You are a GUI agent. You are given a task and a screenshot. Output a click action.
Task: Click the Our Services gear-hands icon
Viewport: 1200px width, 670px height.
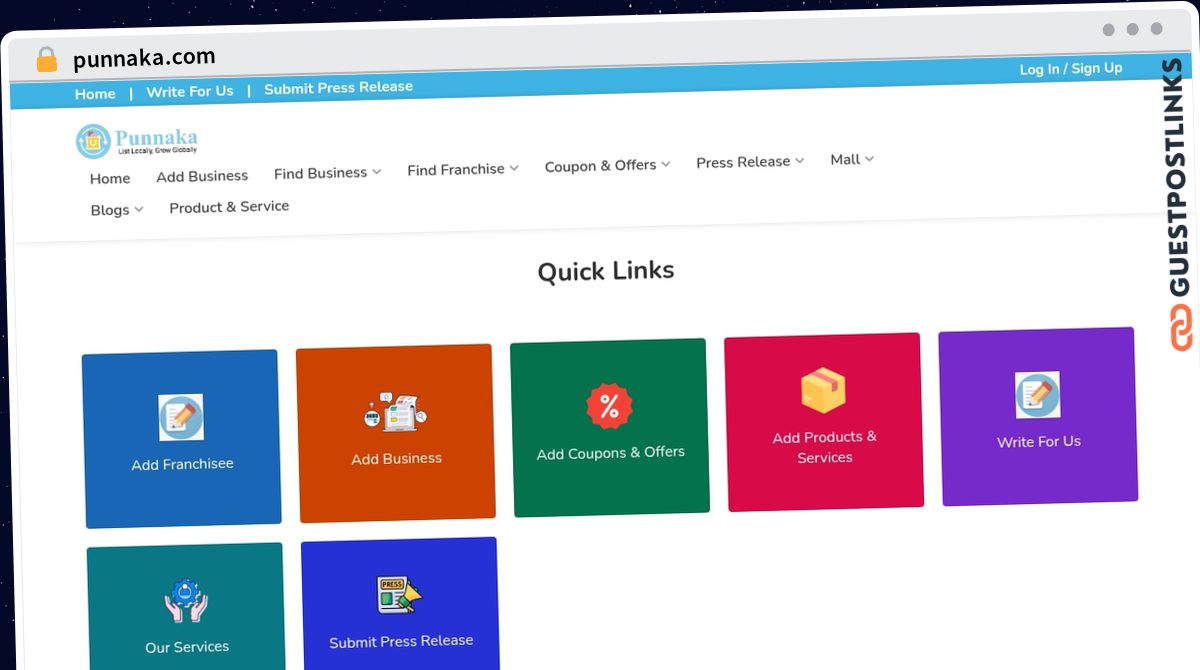[x=186, y=600]
